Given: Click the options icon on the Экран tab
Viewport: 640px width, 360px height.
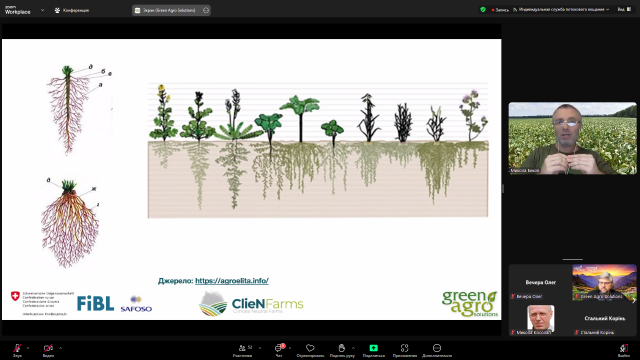Looking at the screenshot, I should tap(206, 10).
